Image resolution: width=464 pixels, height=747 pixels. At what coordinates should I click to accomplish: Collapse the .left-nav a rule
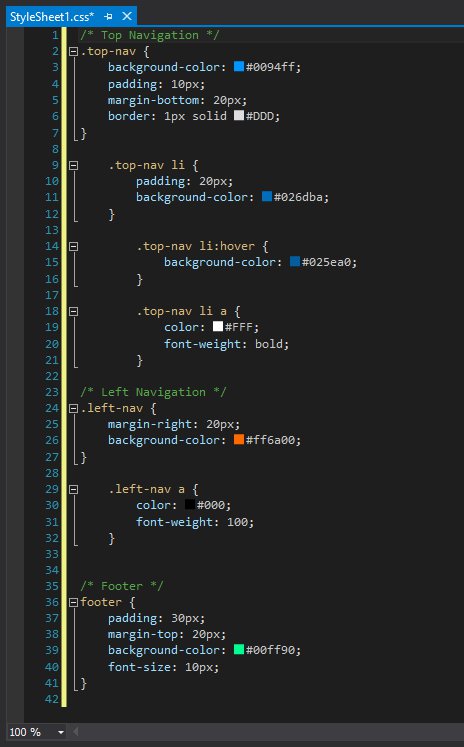point(73,489)
